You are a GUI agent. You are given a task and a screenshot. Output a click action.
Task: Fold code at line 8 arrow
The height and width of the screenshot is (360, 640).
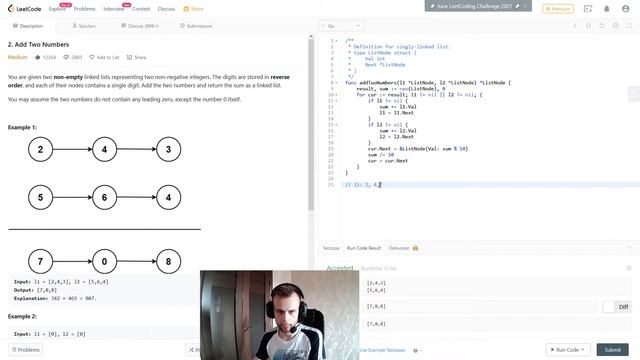coord(336,82)
